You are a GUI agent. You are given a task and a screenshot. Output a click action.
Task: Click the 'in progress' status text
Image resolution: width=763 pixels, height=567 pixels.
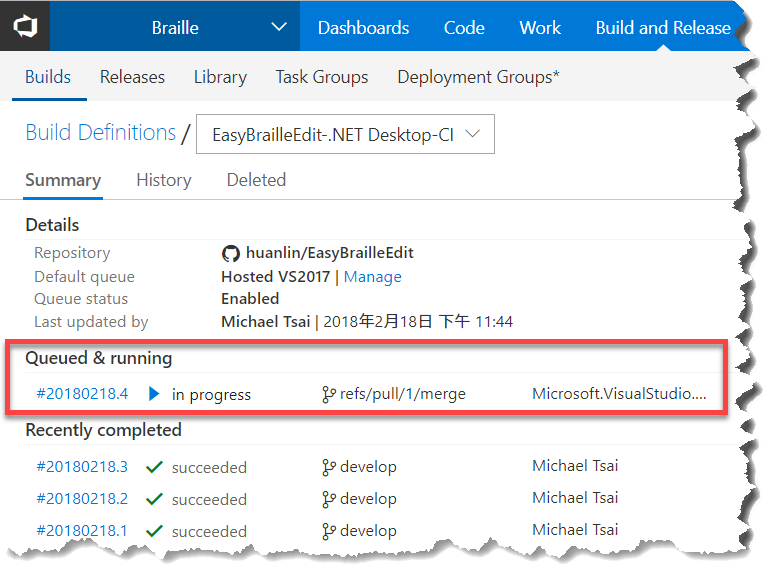[211, 394]
